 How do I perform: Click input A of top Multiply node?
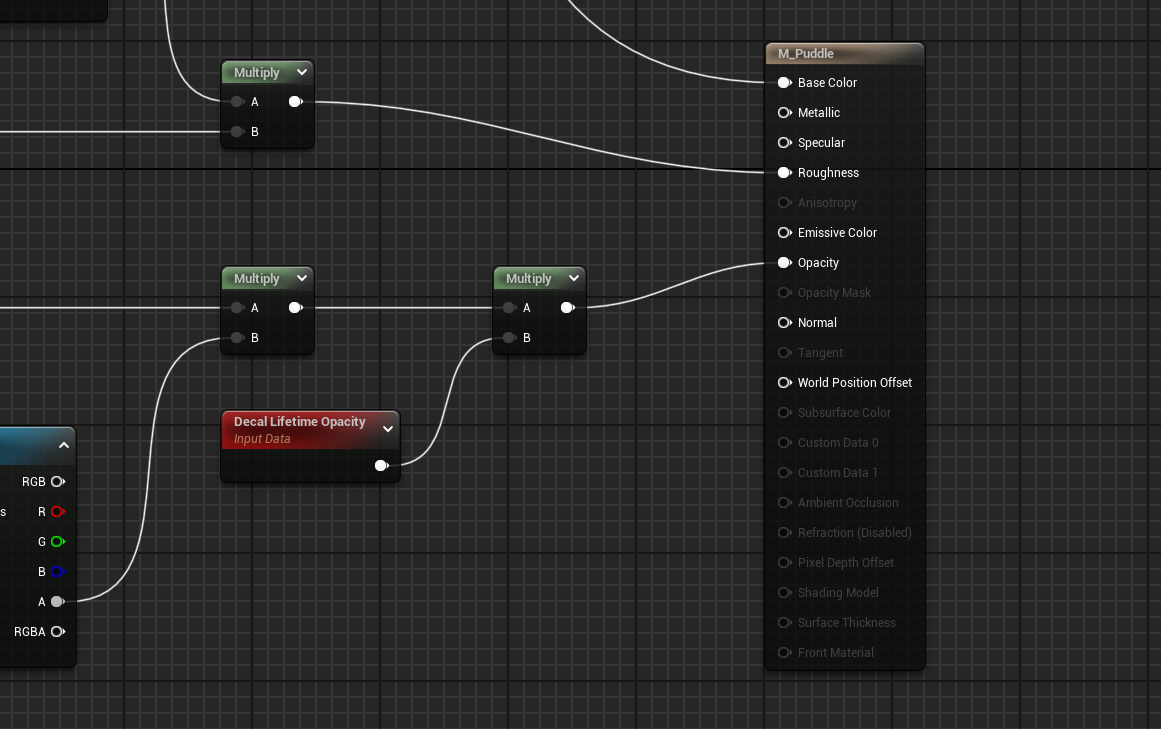pyautogui.click(x=237, y=101)
